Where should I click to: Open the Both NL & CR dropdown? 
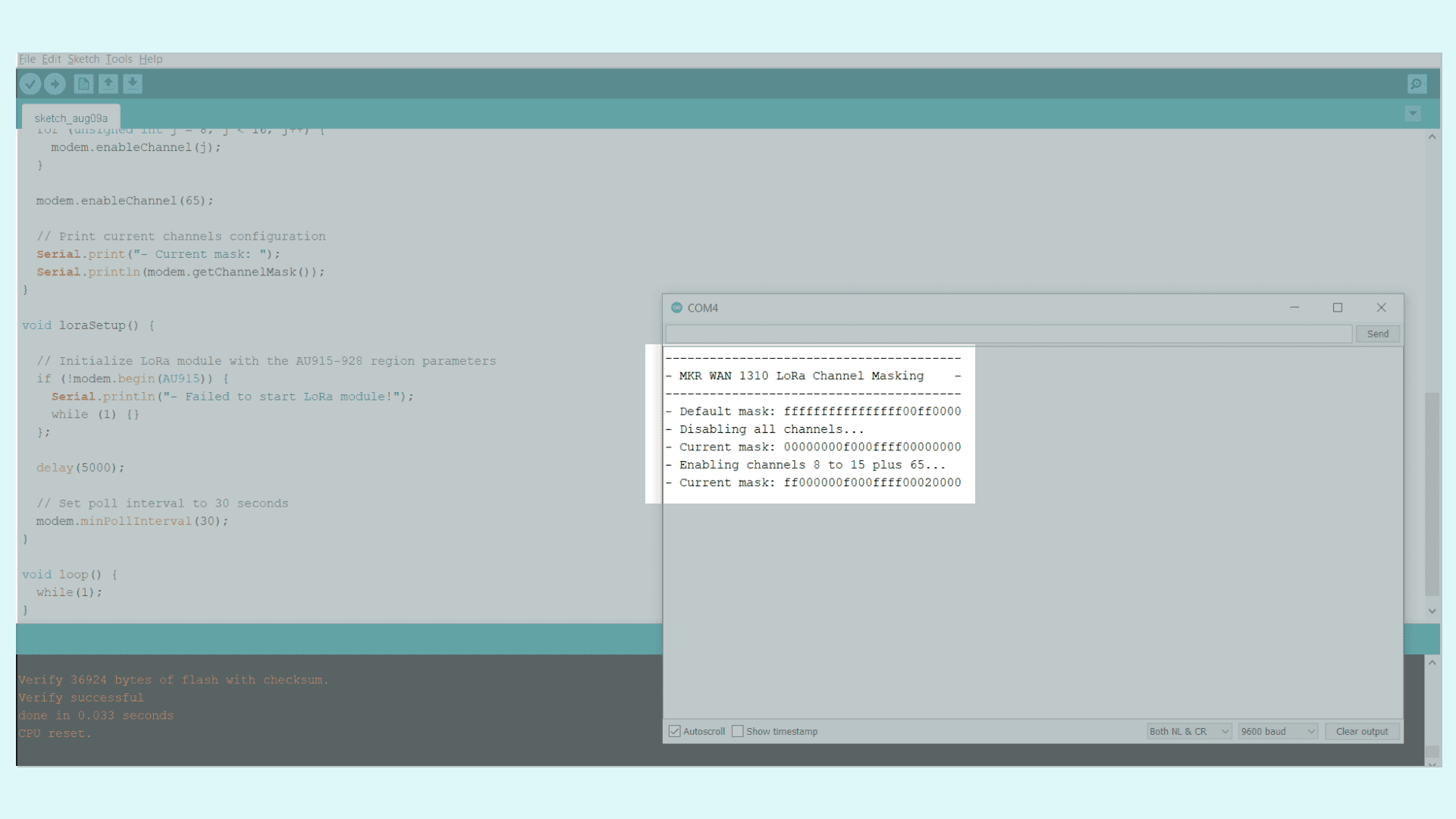coord(1188,732)
